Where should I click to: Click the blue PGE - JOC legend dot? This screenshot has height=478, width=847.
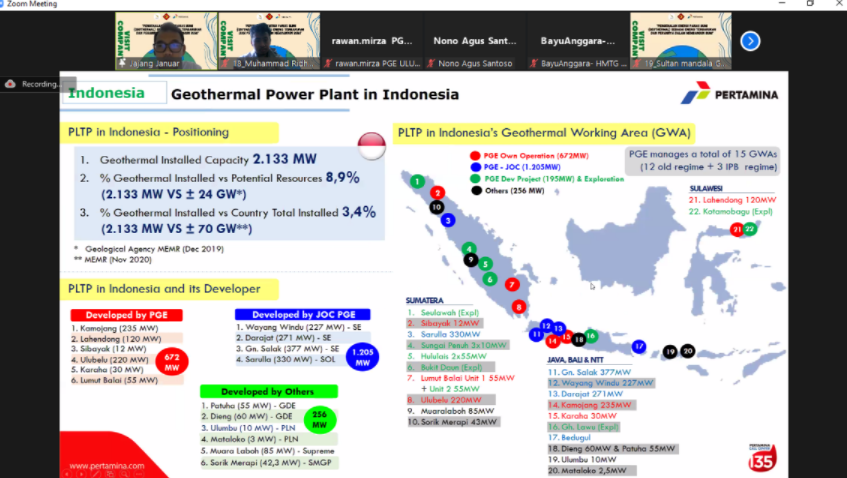[472, 166]
